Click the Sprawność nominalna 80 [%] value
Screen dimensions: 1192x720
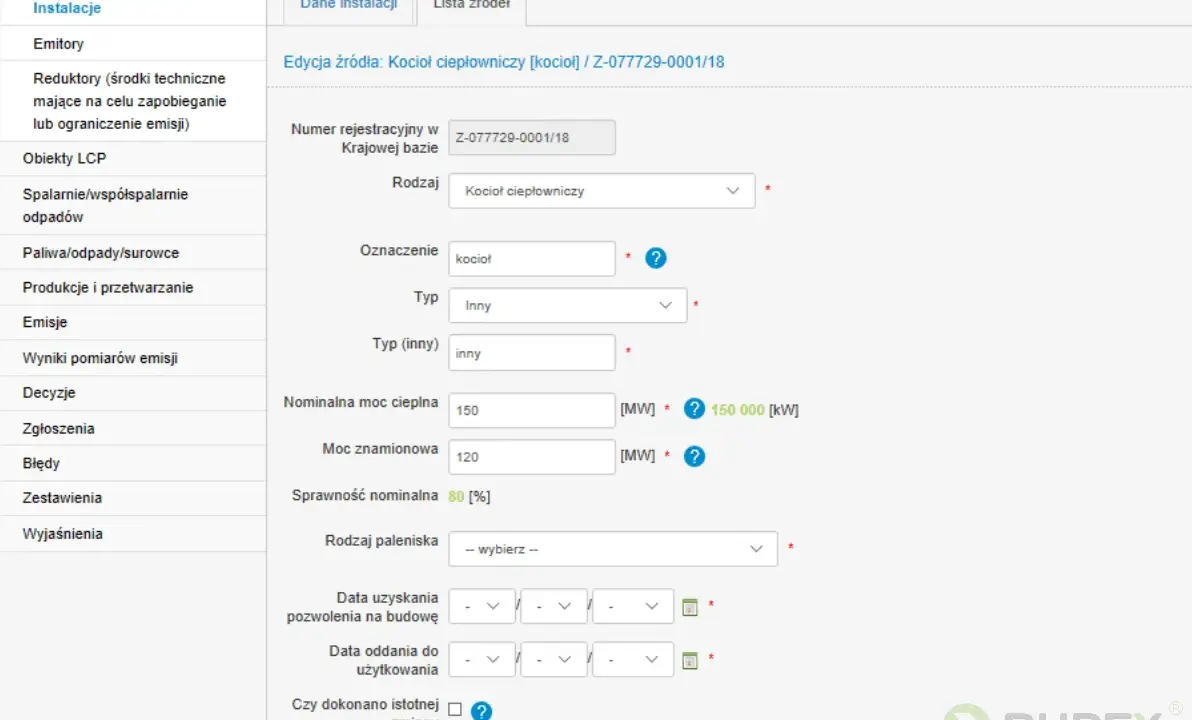pos(469,496)
